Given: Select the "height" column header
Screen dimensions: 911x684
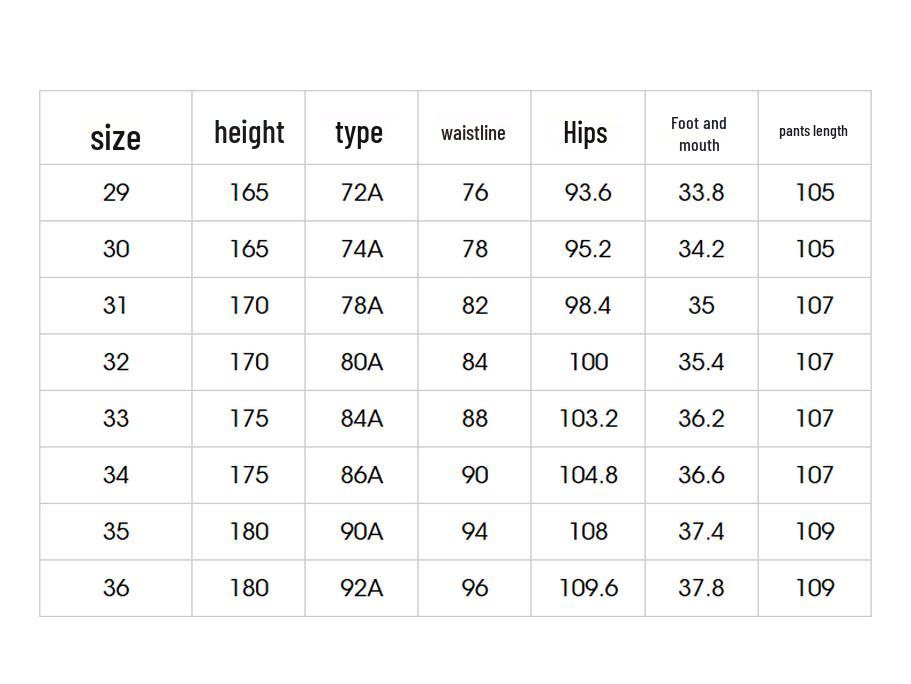Looking at the screenshot, I should click(x=249, y=132).
